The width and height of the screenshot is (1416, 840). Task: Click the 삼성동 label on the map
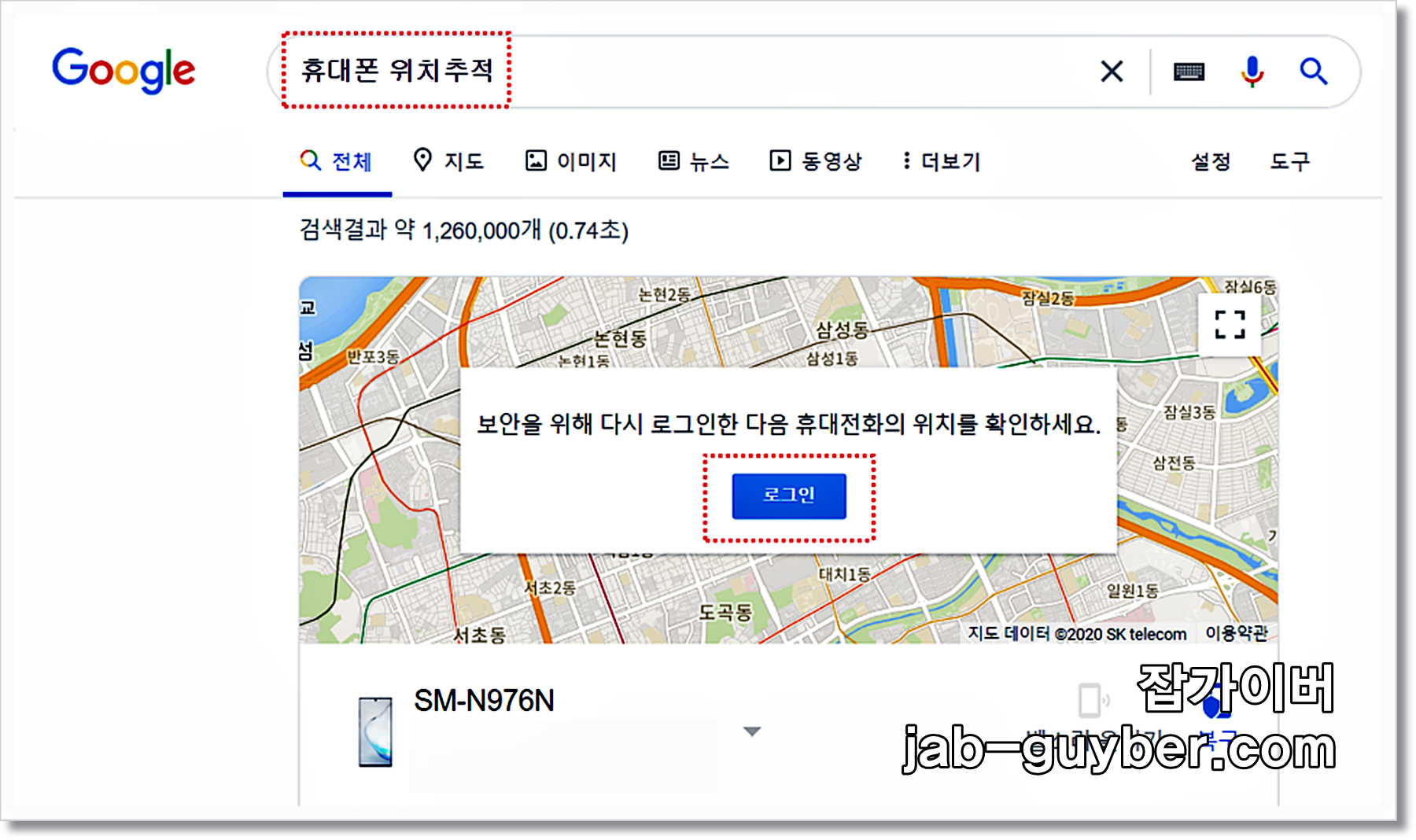842,330
